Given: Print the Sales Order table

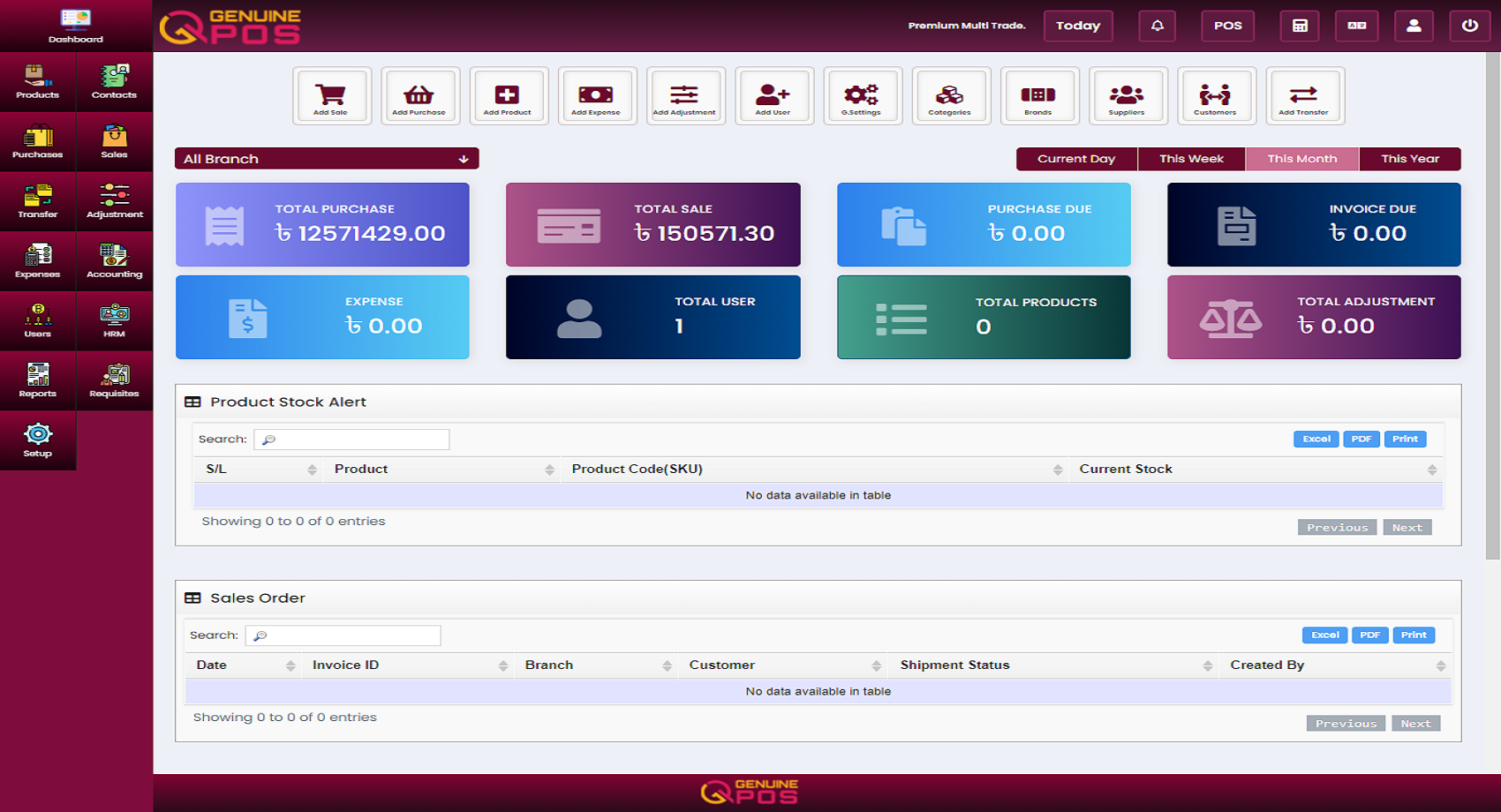Looking at the screenshot, I should point(1414,635).
